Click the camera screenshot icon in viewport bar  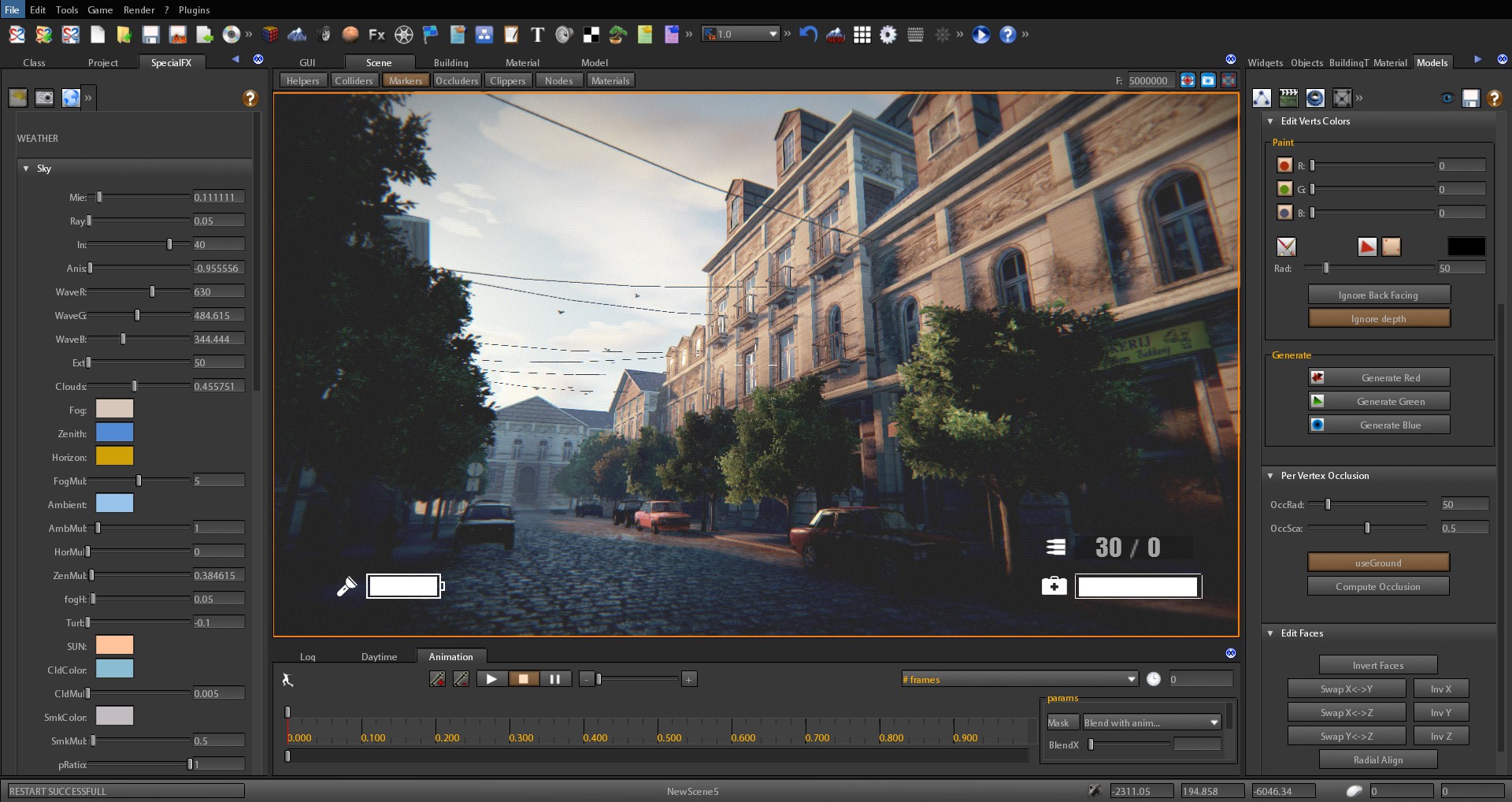tap(1208, 80)
